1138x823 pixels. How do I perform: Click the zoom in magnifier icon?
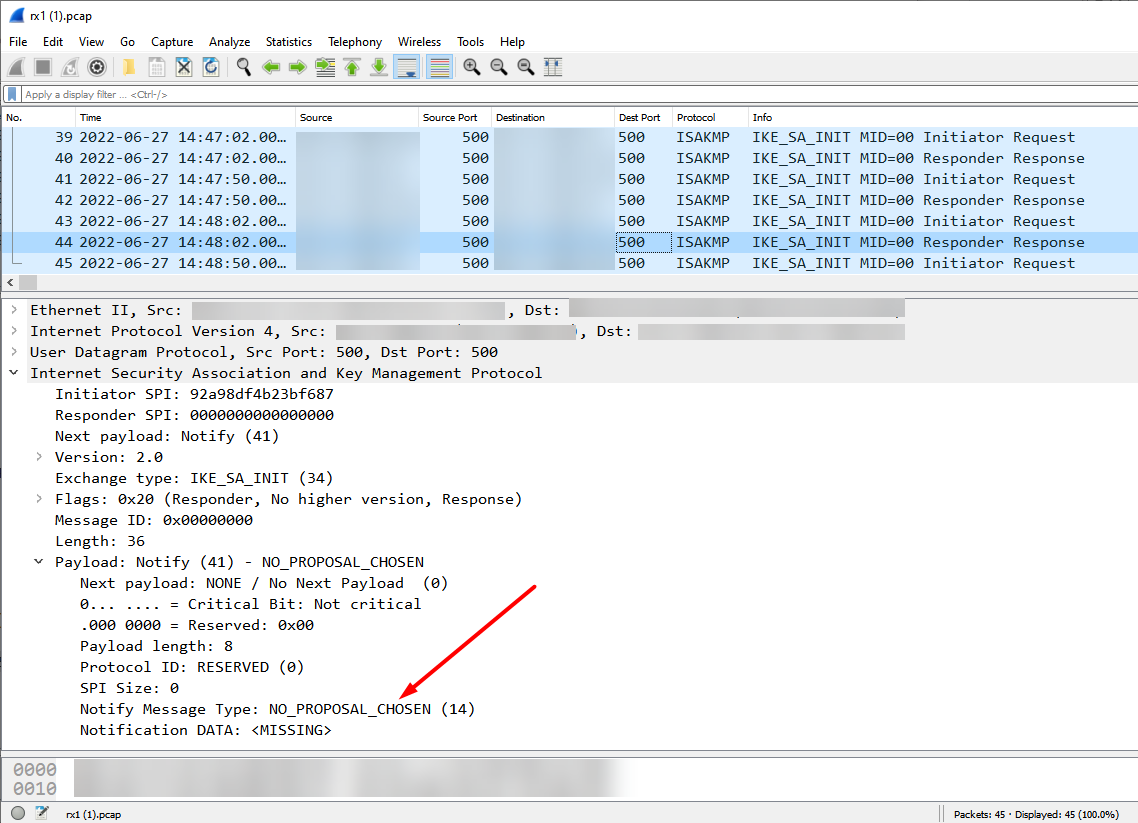click(x=472, y=66)
